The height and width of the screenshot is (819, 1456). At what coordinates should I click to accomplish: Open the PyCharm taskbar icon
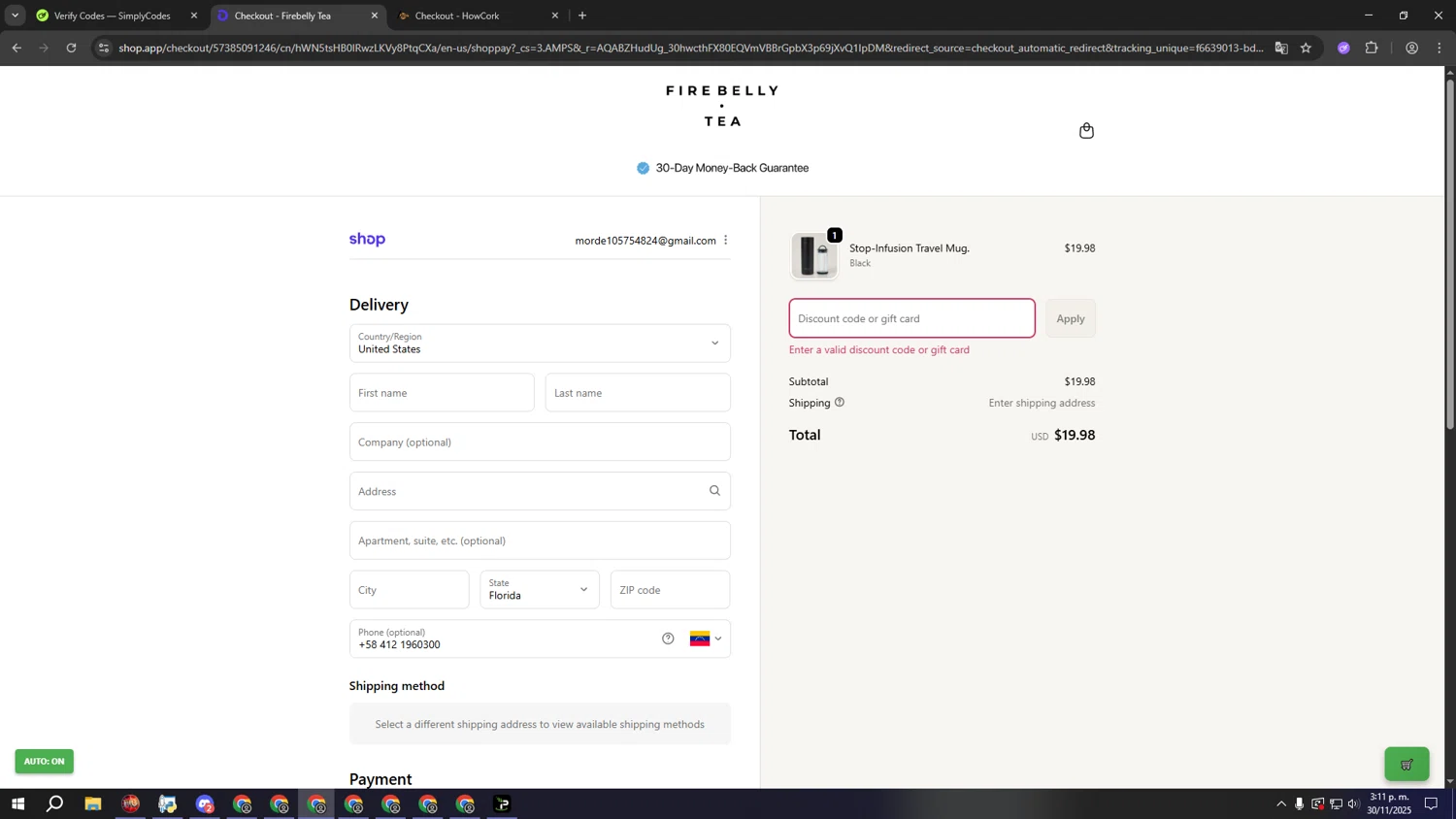[x=503, y=804]
